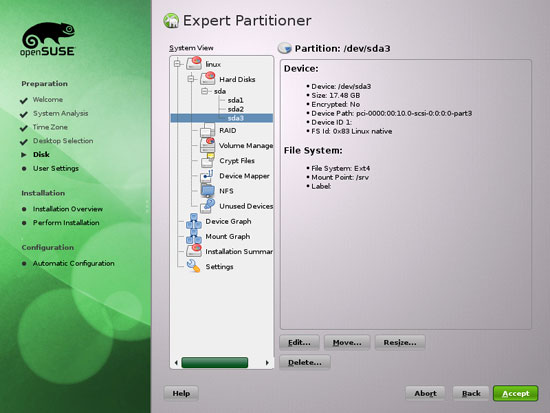Click the Crypt Files icon

click(x=208, y=160)
